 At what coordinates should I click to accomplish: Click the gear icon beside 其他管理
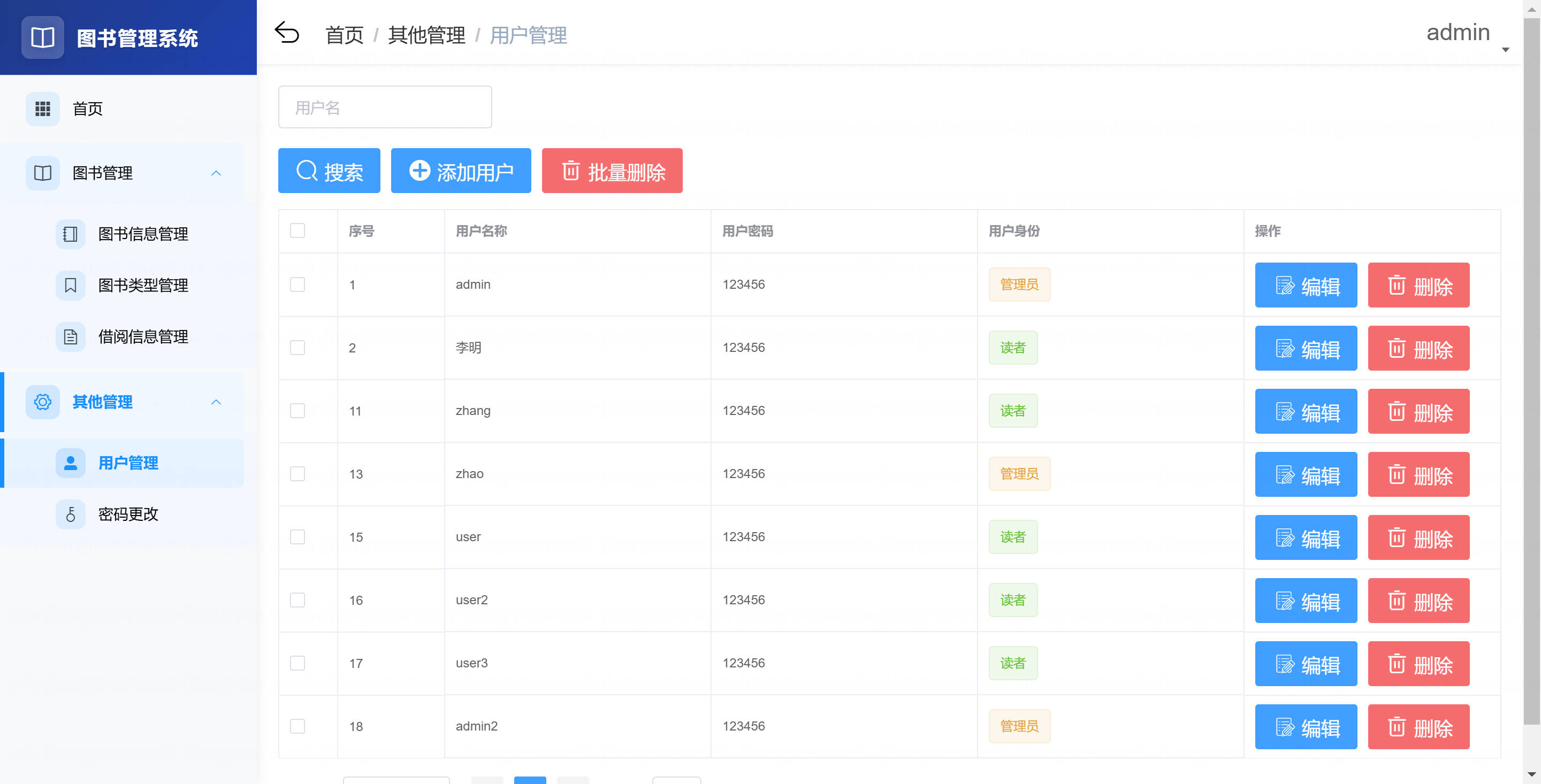(x=42, y=402)
